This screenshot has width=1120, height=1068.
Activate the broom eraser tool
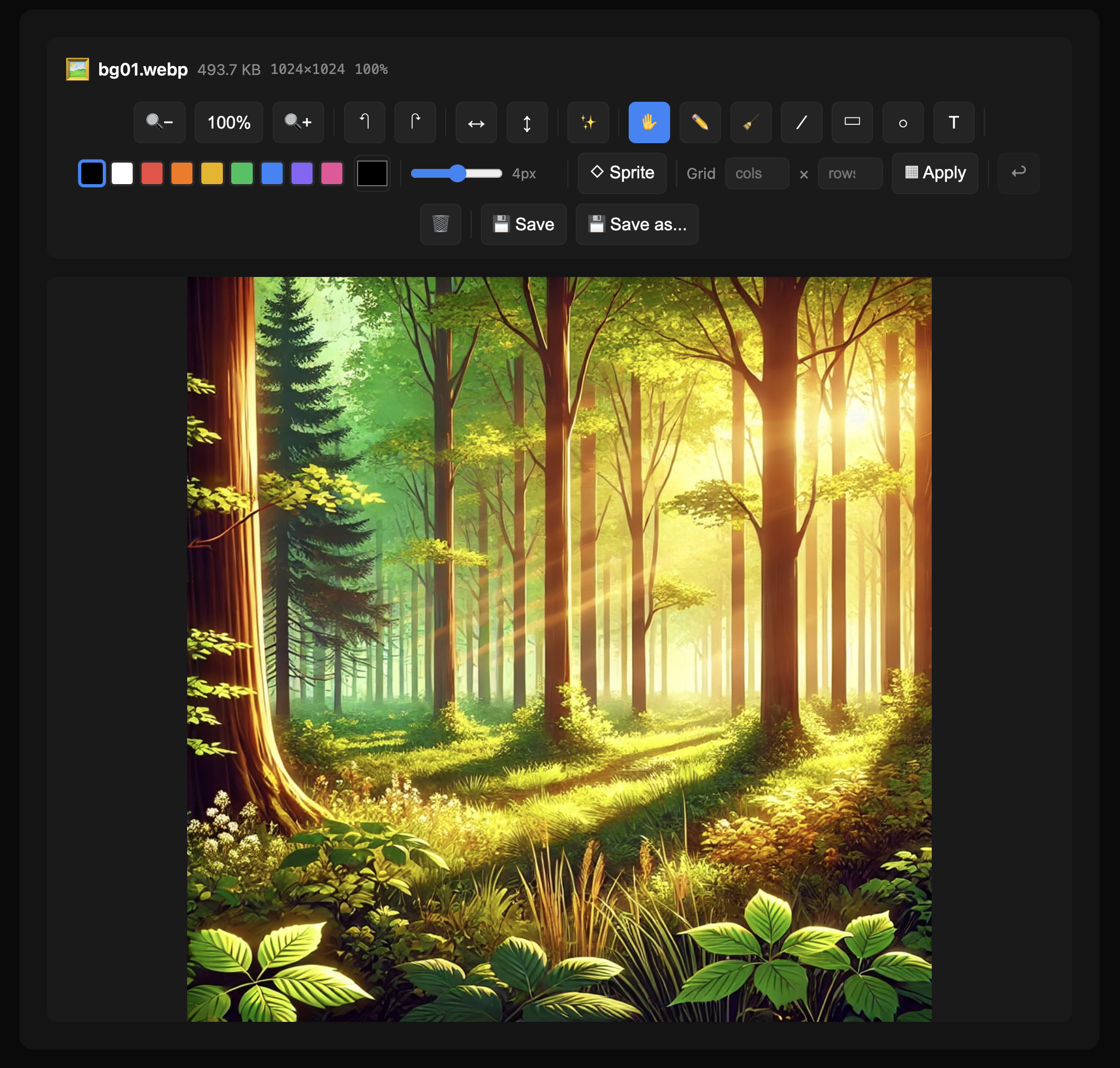(750, 122)
